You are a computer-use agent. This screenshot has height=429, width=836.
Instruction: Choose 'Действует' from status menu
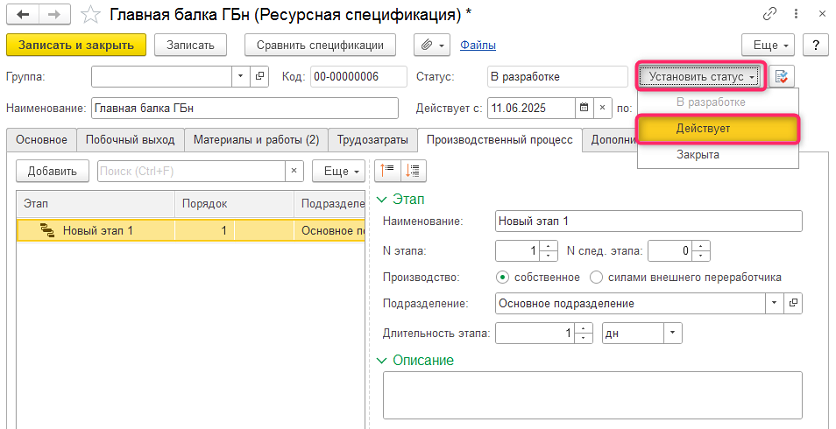[716, 129]
